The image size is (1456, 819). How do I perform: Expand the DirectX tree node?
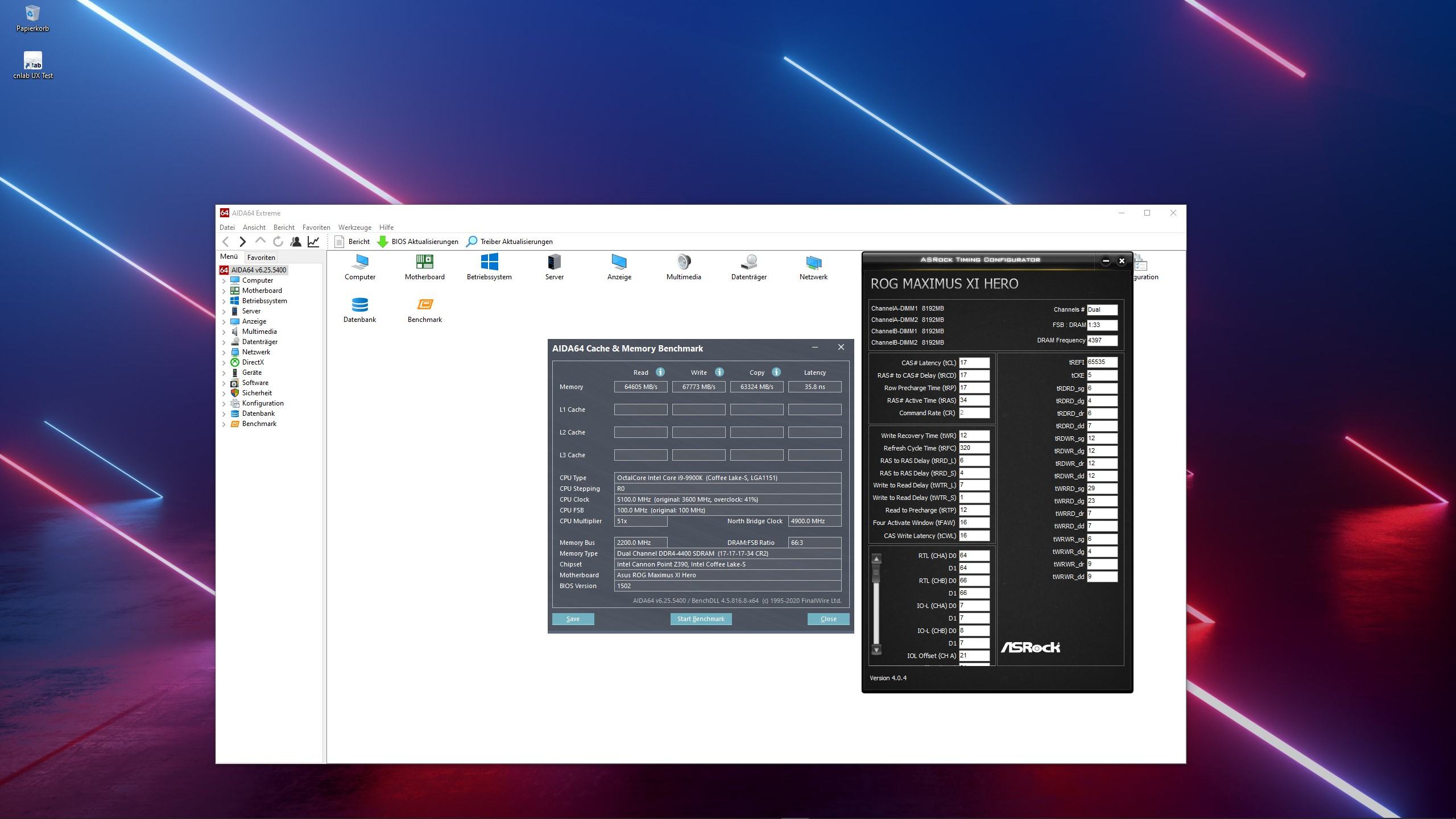(224, 363)
